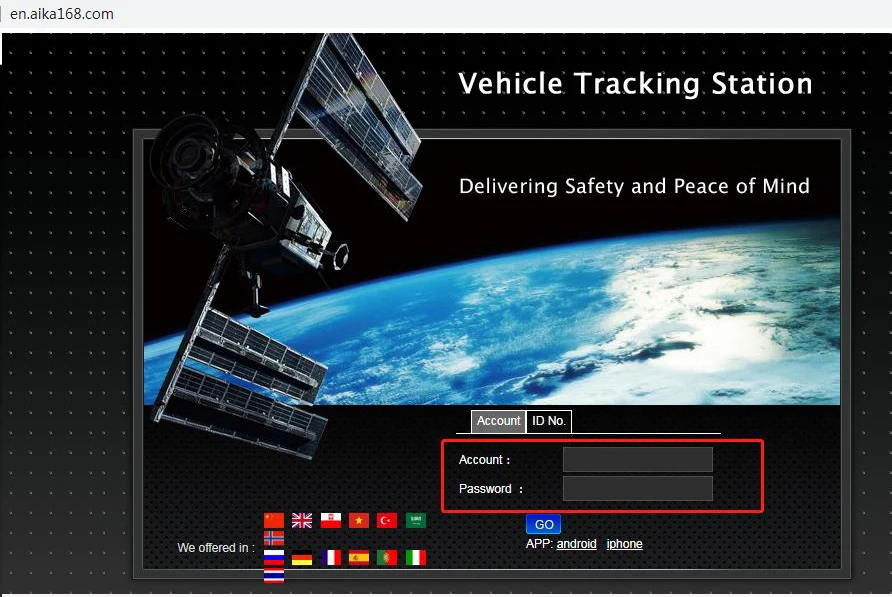
Task: Select the Thai flag language
Action: pyautogui.click(x=274, y=575)
